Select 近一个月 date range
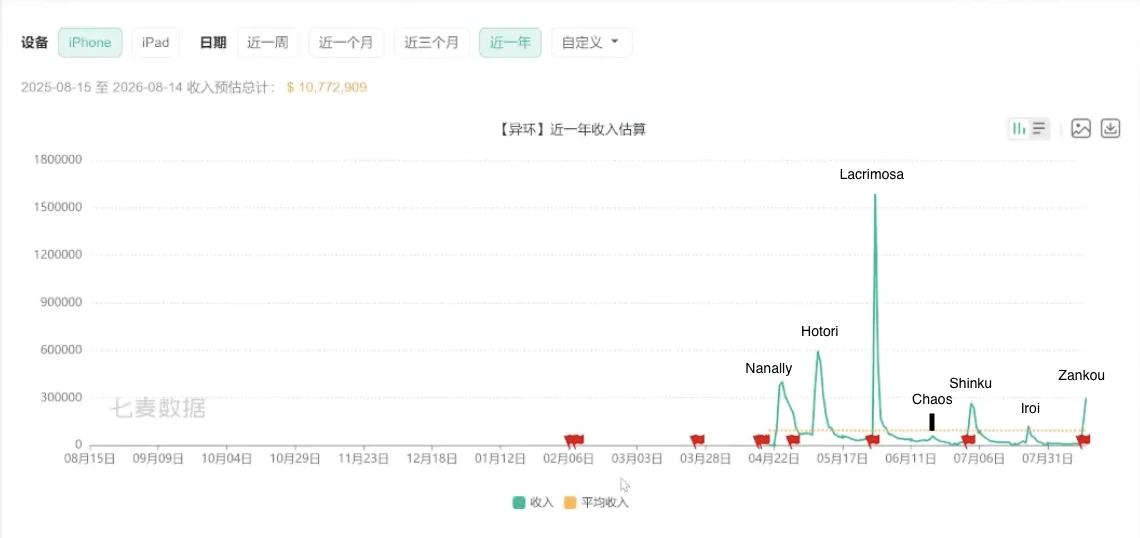 click(x=346, y=42)
